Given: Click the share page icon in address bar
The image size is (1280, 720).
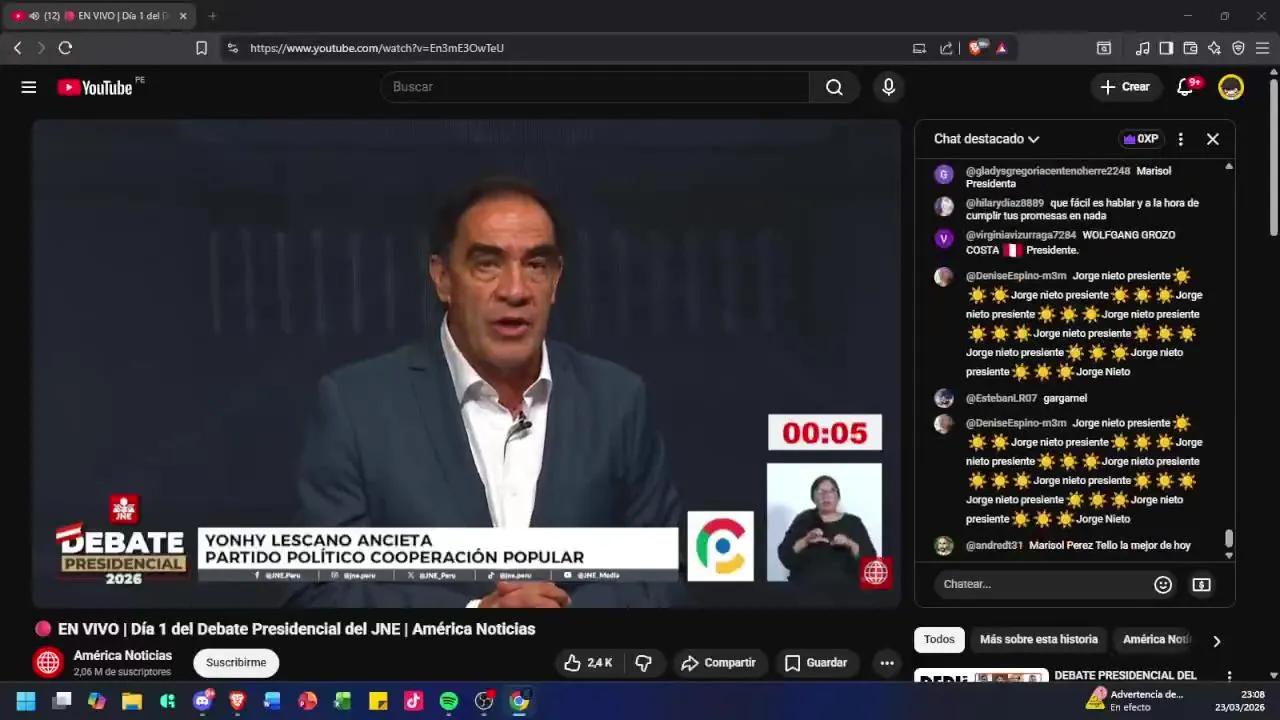Looking at the screenshot, I should tap(946, 48).
